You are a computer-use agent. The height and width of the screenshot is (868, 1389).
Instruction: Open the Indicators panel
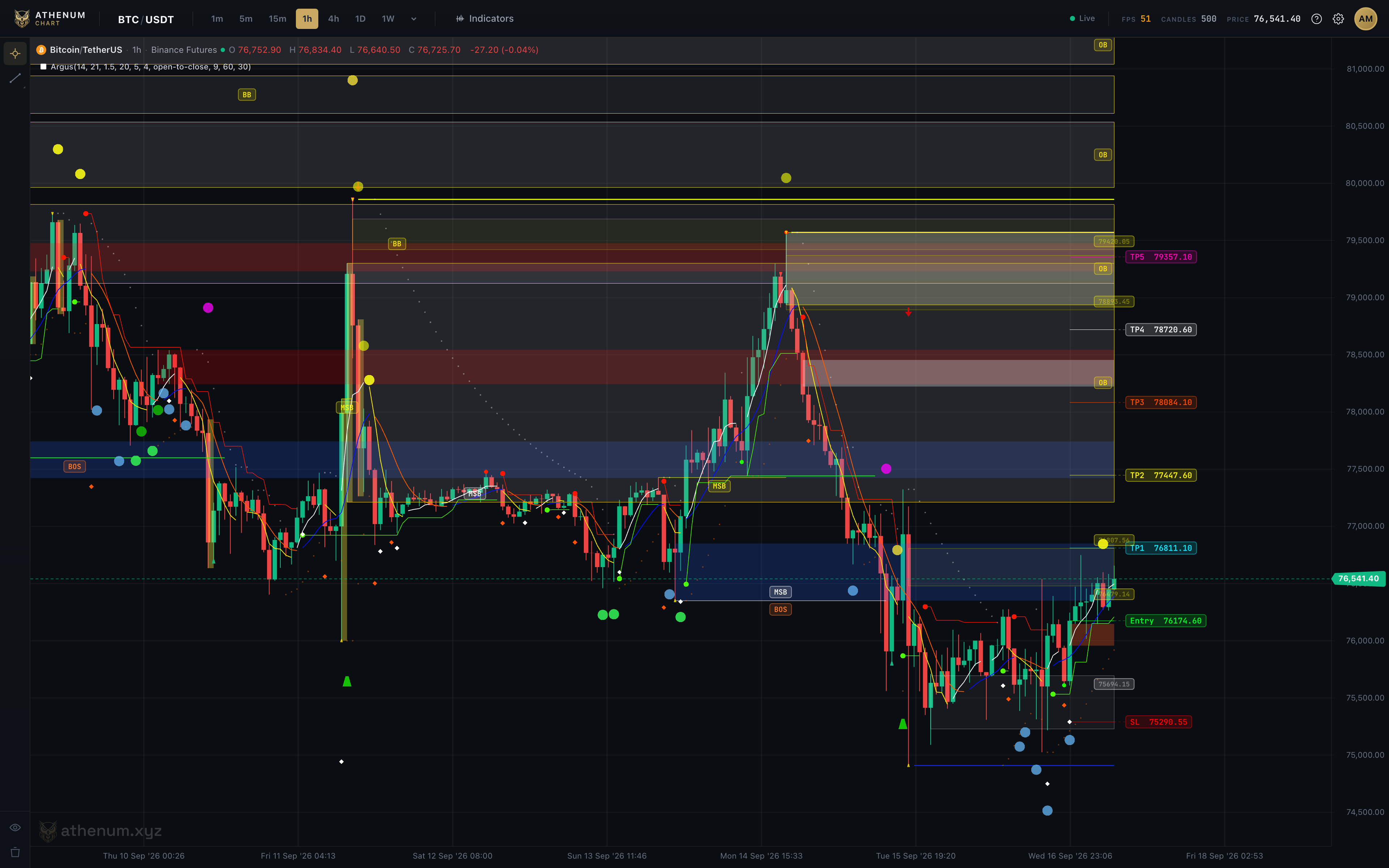(x=485, y=19)
